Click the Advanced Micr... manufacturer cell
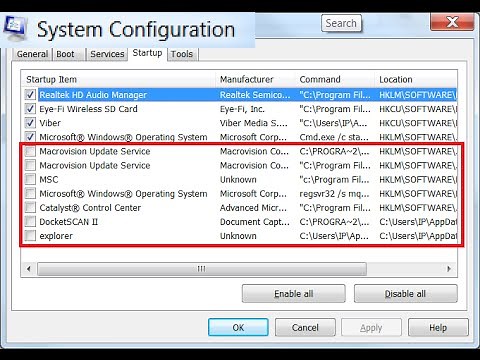Image resolution: width=480 pixels, height=360 pixels. pyautogui.click(x=253, y=208)
